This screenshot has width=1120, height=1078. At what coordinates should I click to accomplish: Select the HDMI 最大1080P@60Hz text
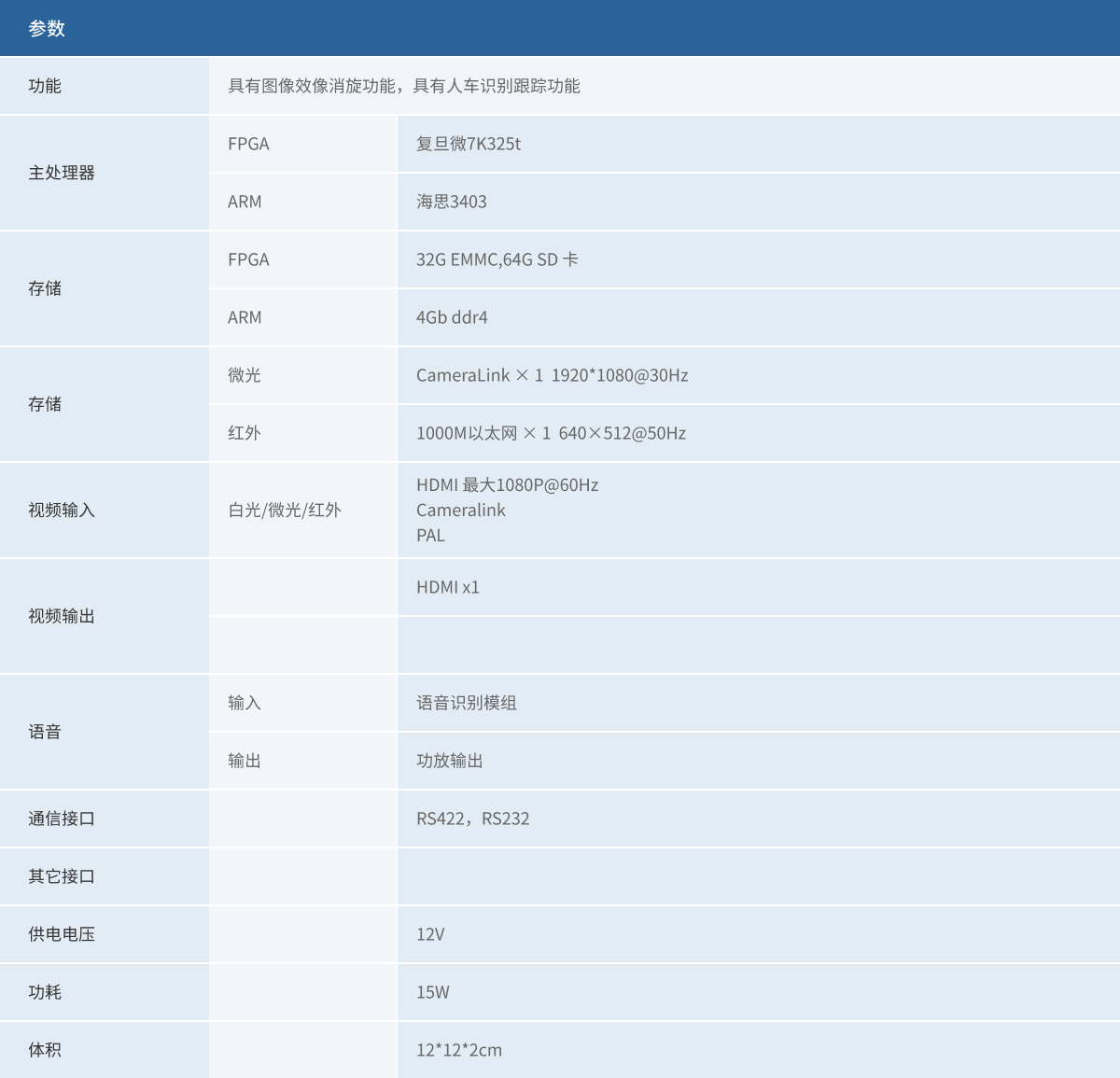[507, 485]
